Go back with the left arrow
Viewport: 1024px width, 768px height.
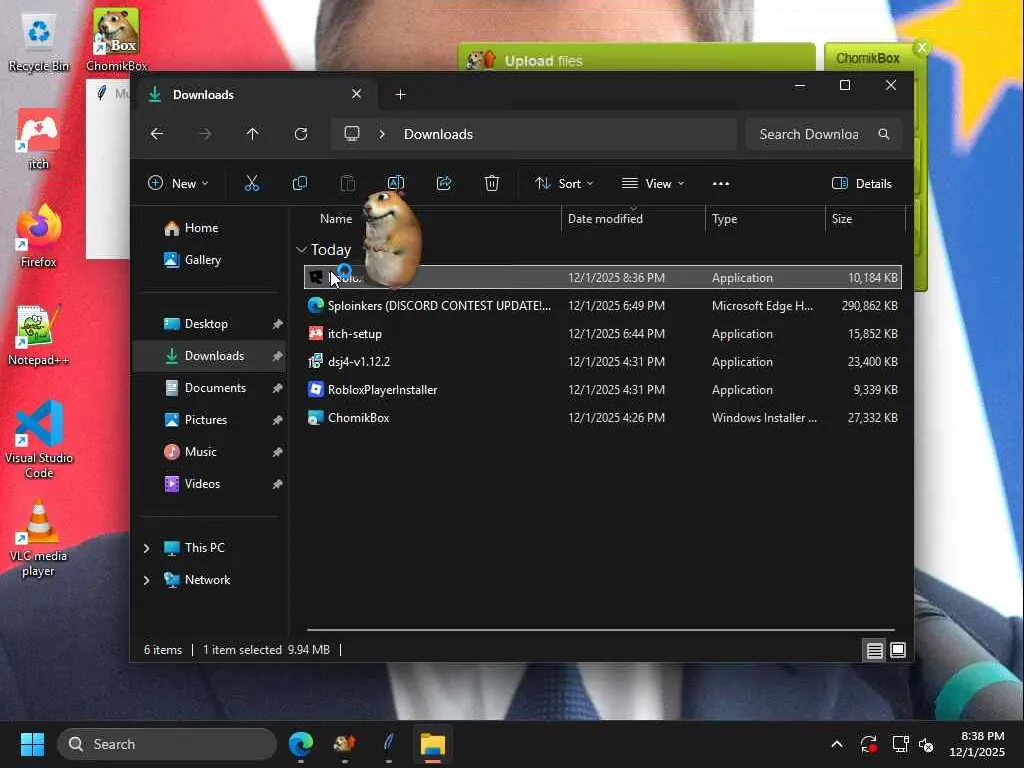(157, 134)
